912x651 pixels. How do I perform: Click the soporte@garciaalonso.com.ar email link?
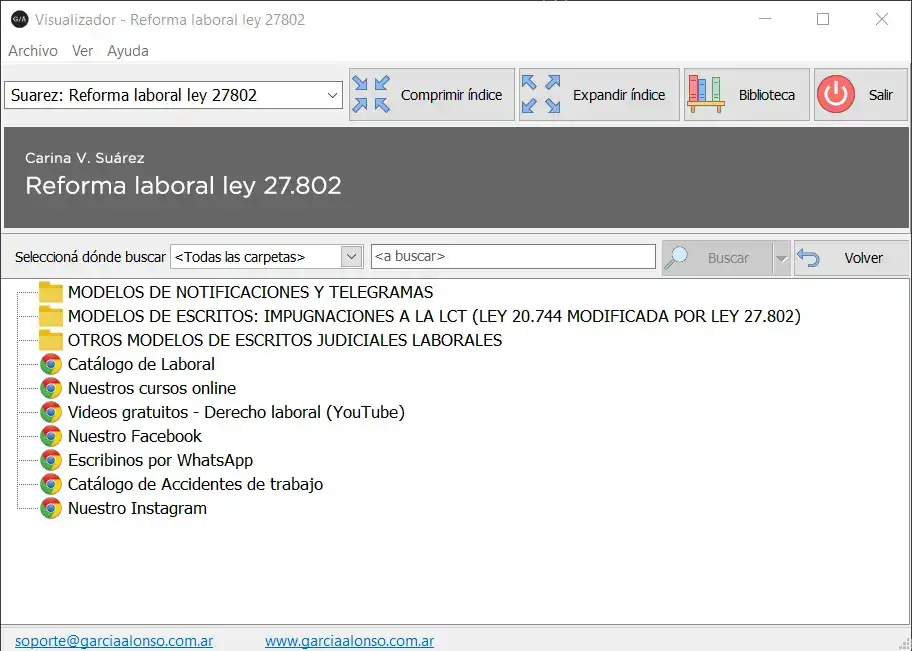pos(114,641)
